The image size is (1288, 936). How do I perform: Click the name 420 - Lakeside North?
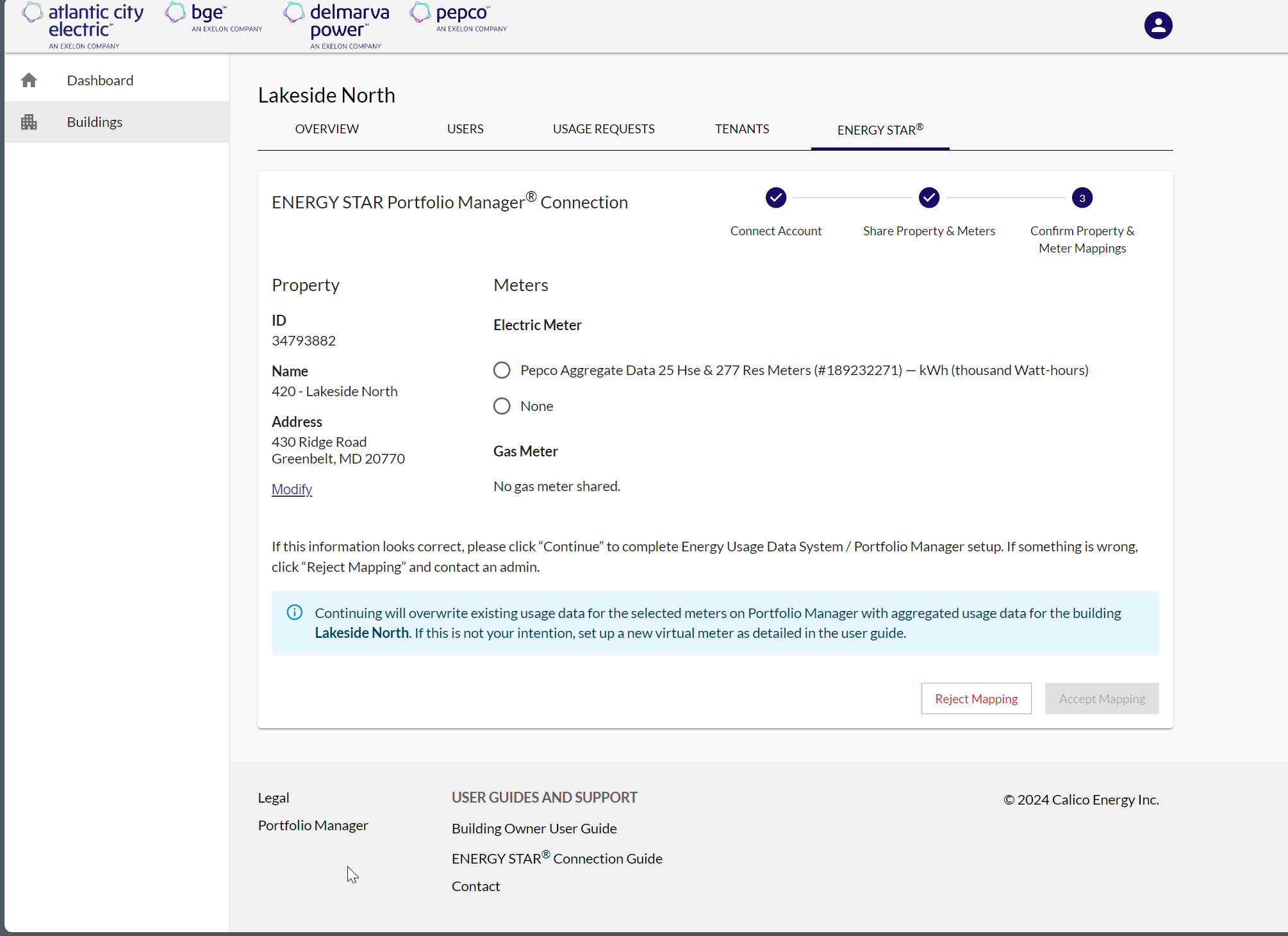334,391
